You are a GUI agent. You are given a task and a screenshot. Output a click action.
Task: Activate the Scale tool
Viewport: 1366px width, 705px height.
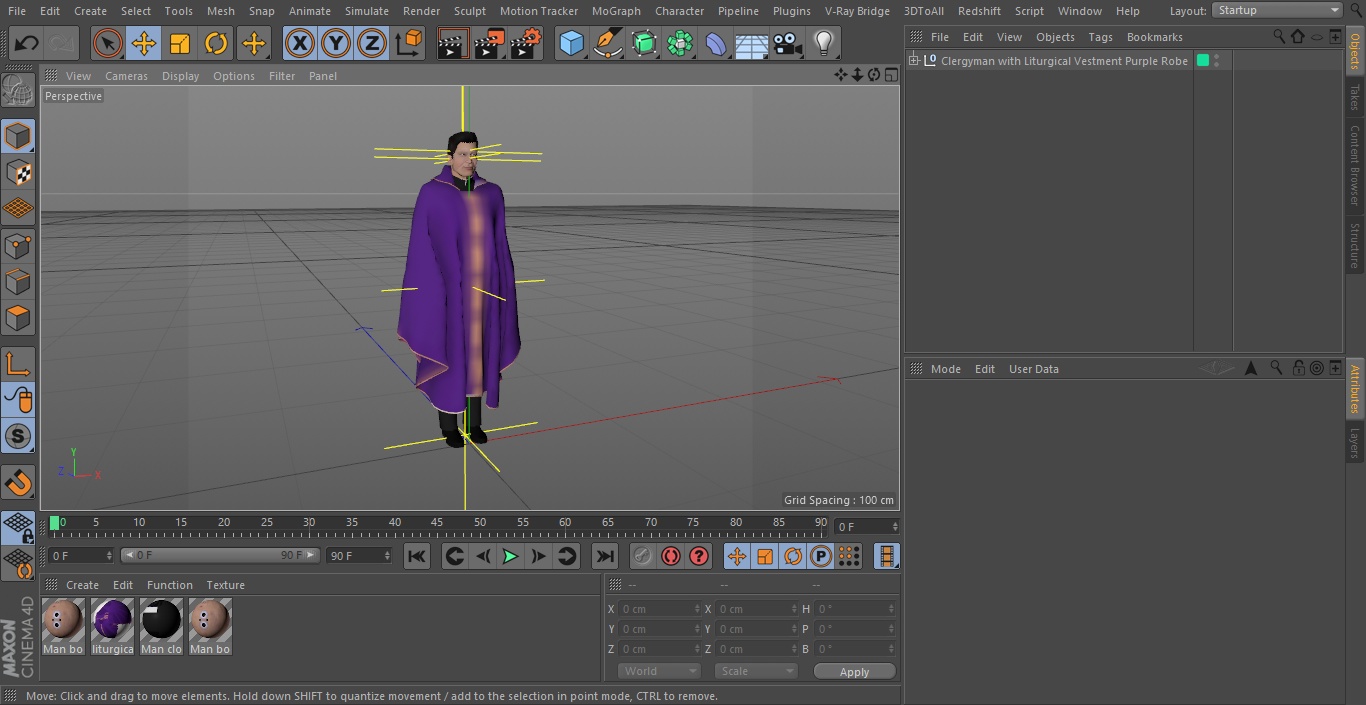(x=180, y=43)
